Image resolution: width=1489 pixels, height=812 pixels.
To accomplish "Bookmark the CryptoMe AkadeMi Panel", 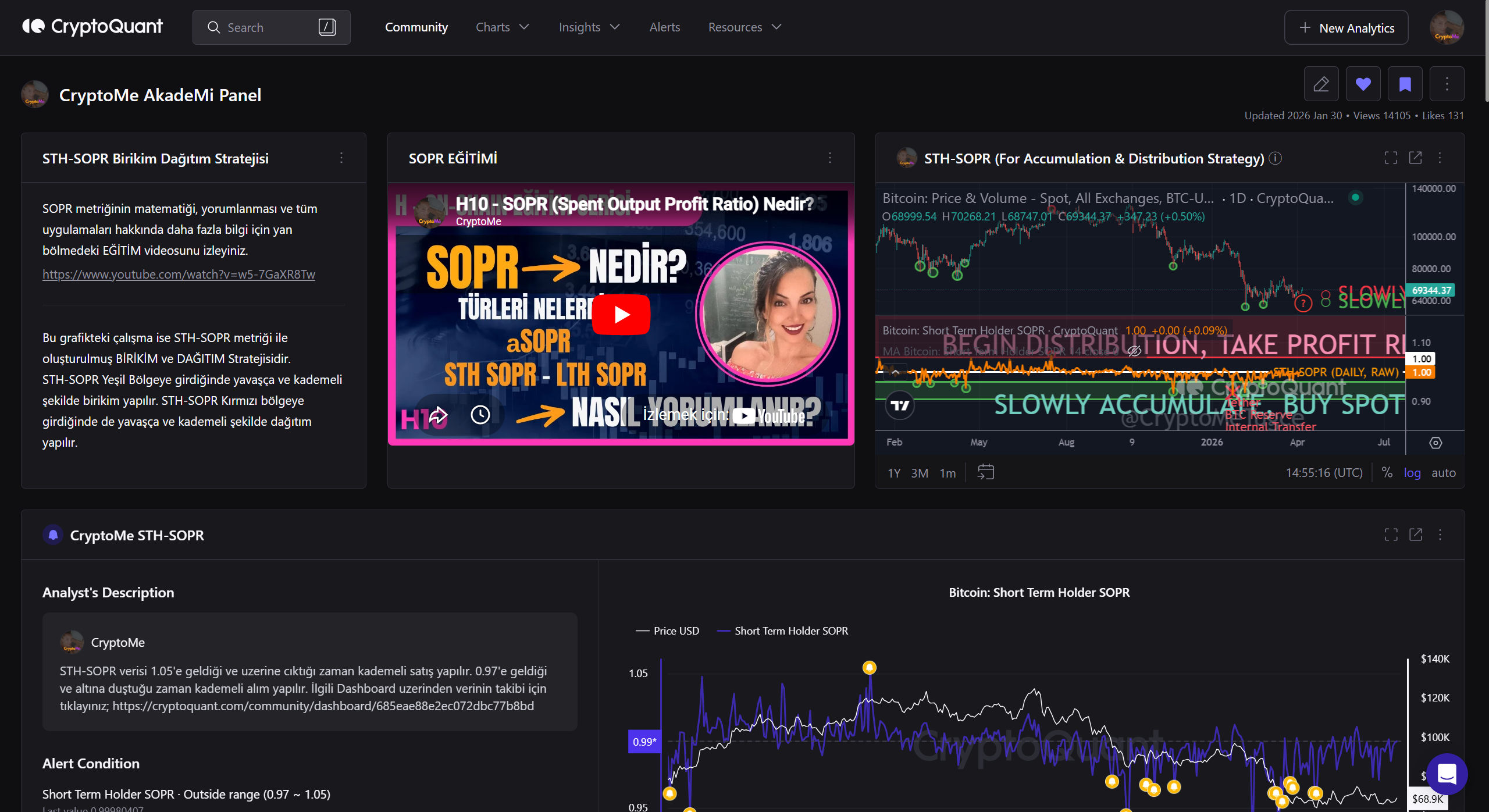I will pyautogui.click(x=1405, y=84).
